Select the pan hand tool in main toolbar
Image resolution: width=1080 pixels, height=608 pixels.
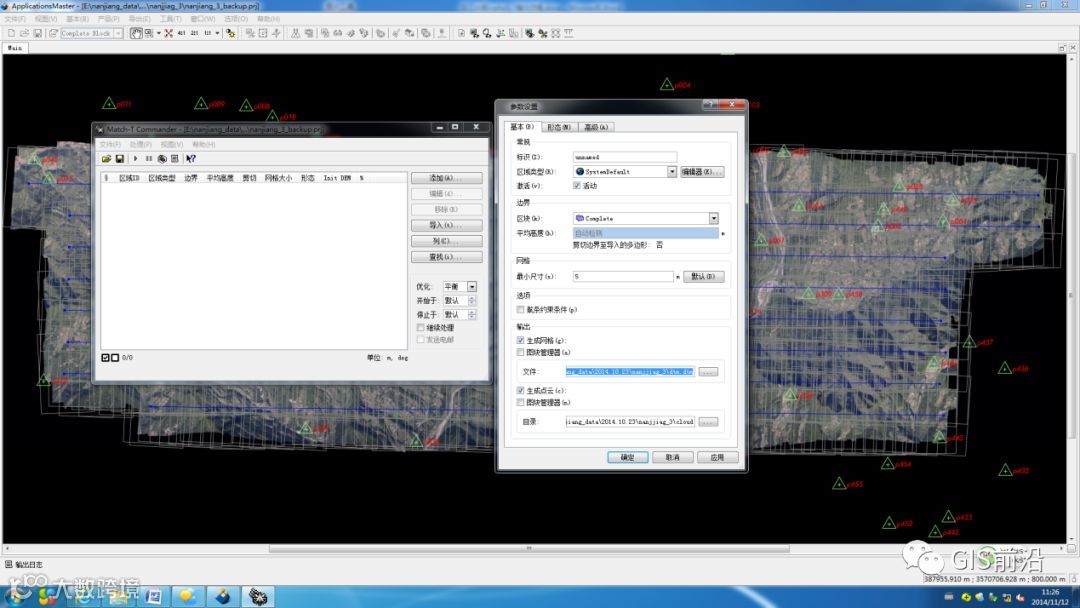136,33
